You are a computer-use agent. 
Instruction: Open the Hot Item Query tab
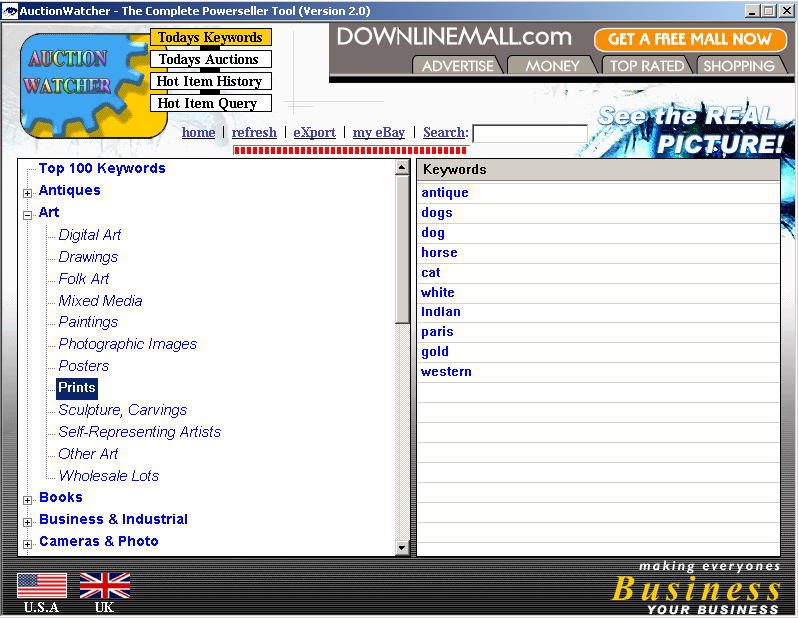point(210,103)
